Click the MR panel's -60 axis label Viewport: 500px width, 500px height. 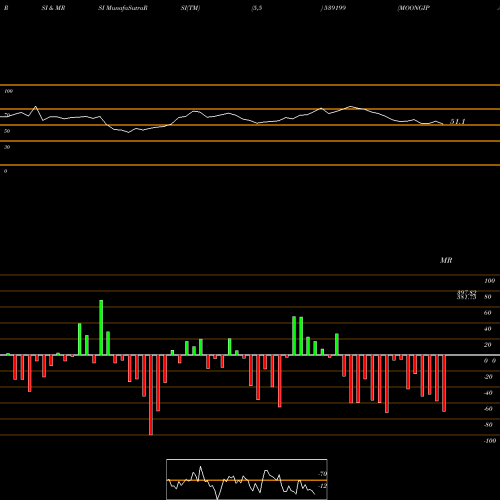point(488,409)
